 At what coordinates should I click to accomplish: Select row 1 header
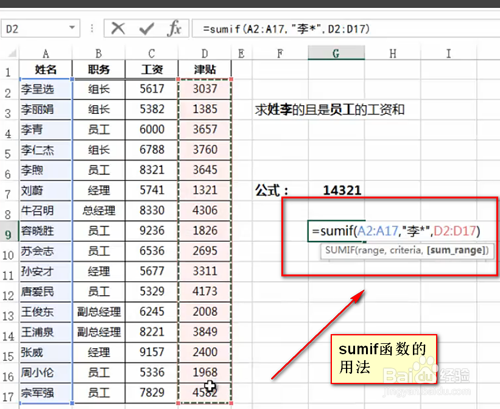coord(8,71)
